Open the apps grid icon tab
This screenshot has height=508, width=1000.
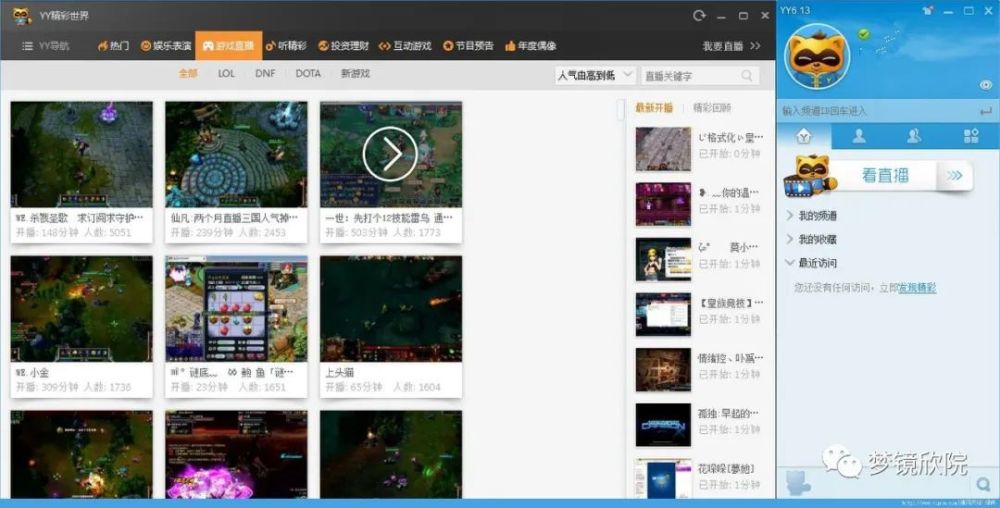tap(971, 136)
